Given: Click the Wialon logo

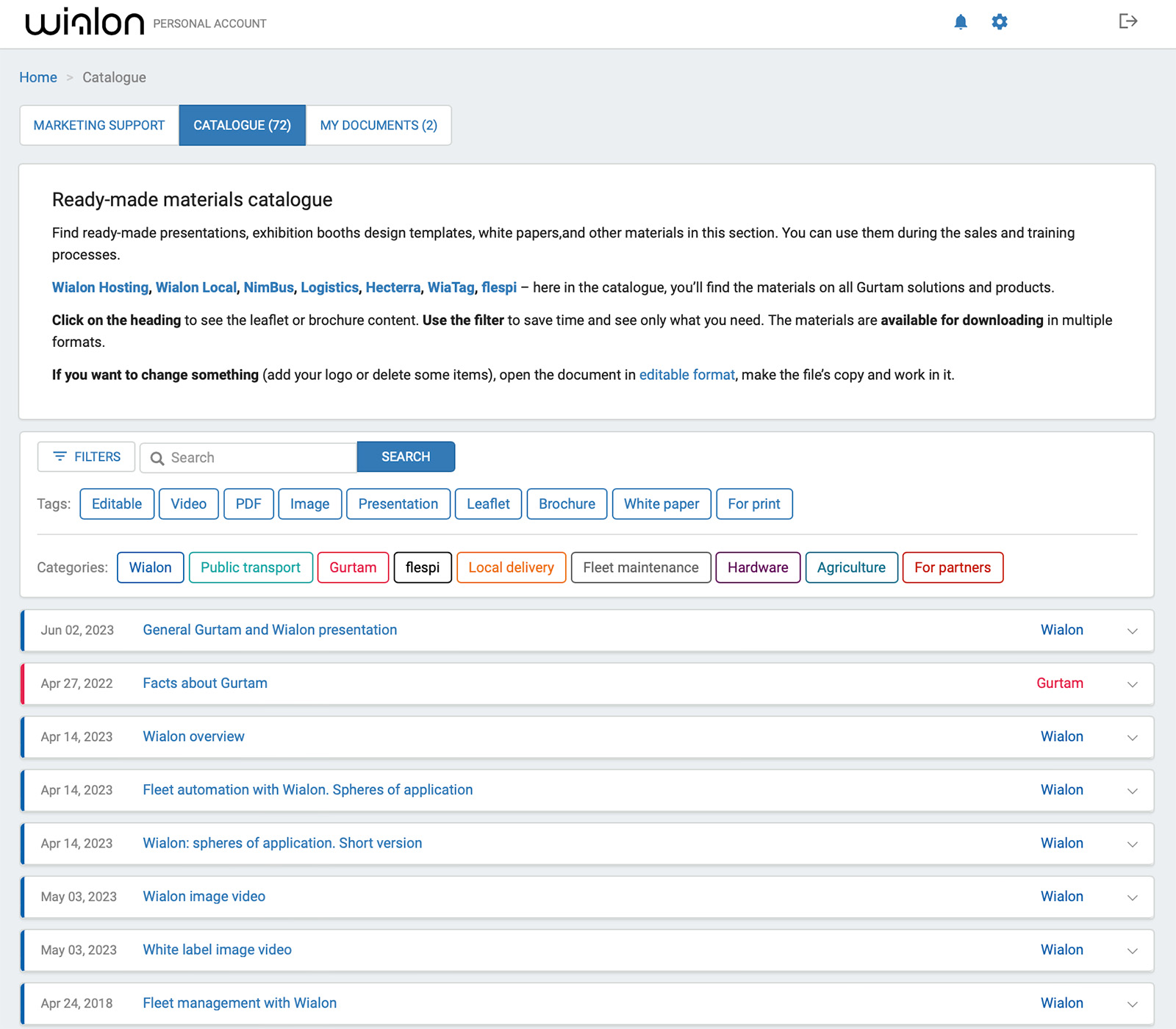Looking at the screenshot, I should point(85,22).
